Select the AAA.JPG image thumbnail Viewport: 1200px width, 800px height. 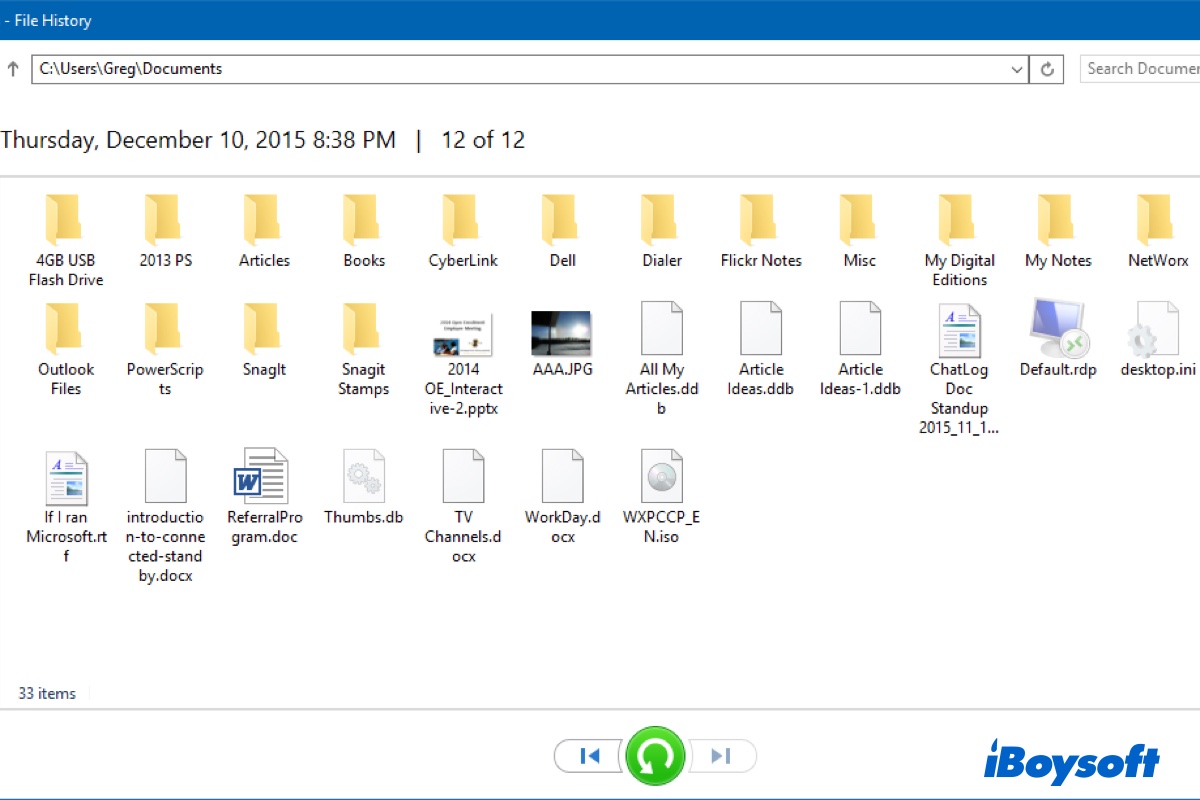click(561, 333)
